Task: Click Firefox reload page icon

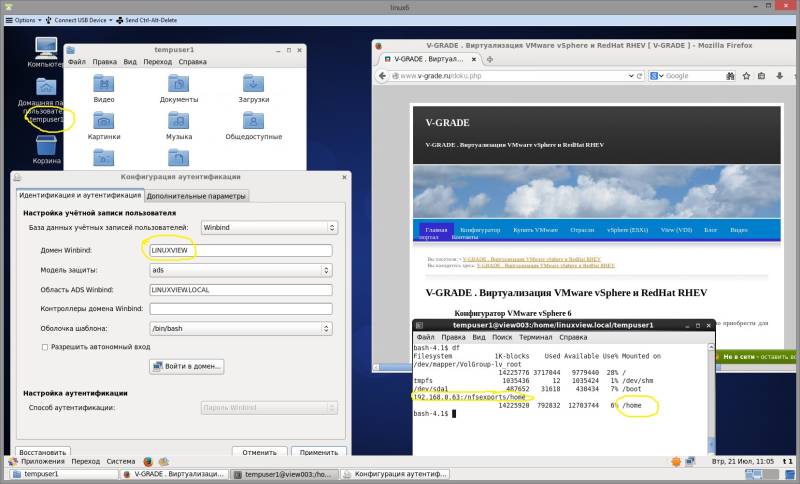Action: (x=639, y=75)
